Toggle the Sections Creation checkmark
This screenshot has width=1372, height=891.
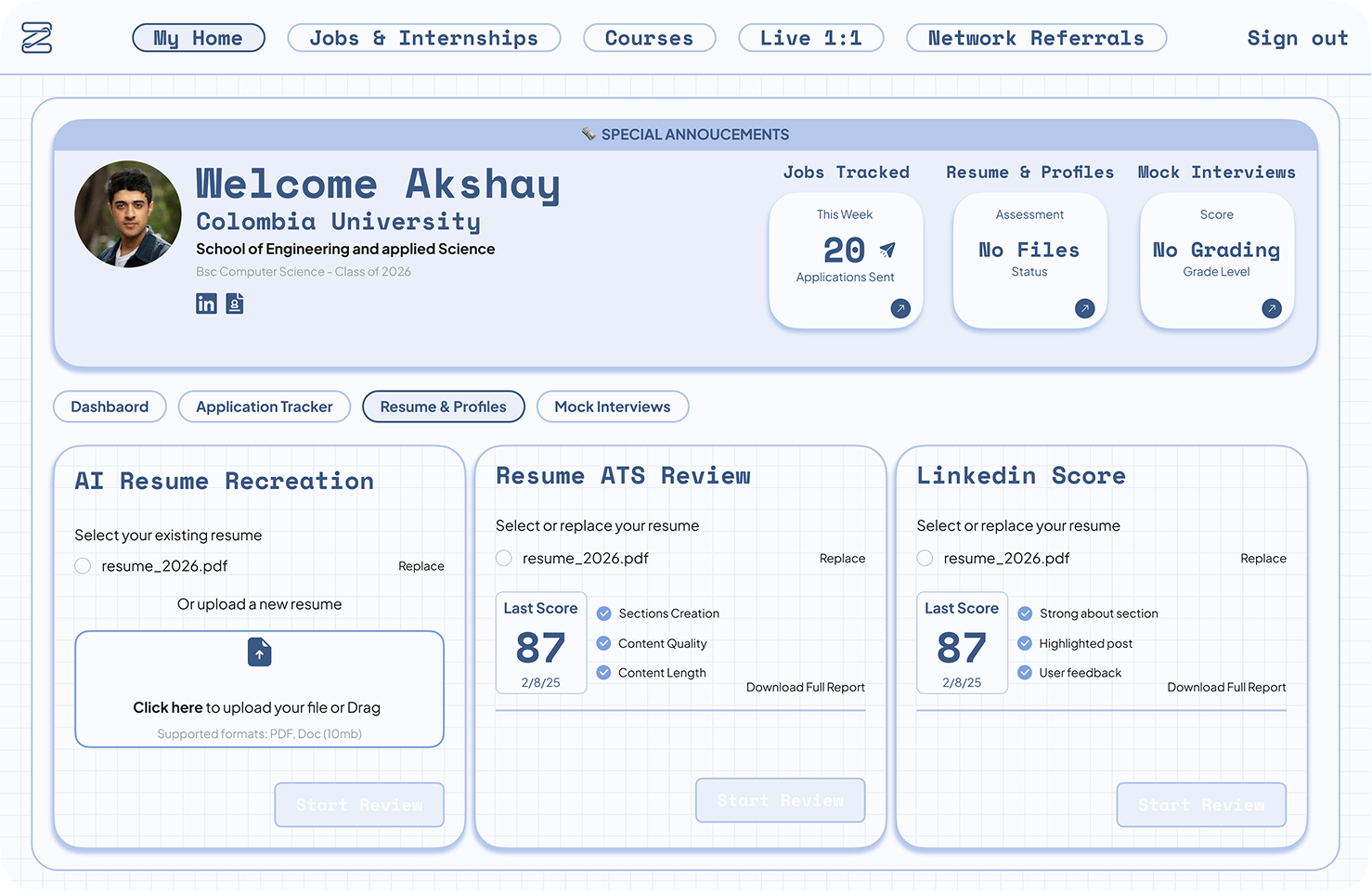603,613
